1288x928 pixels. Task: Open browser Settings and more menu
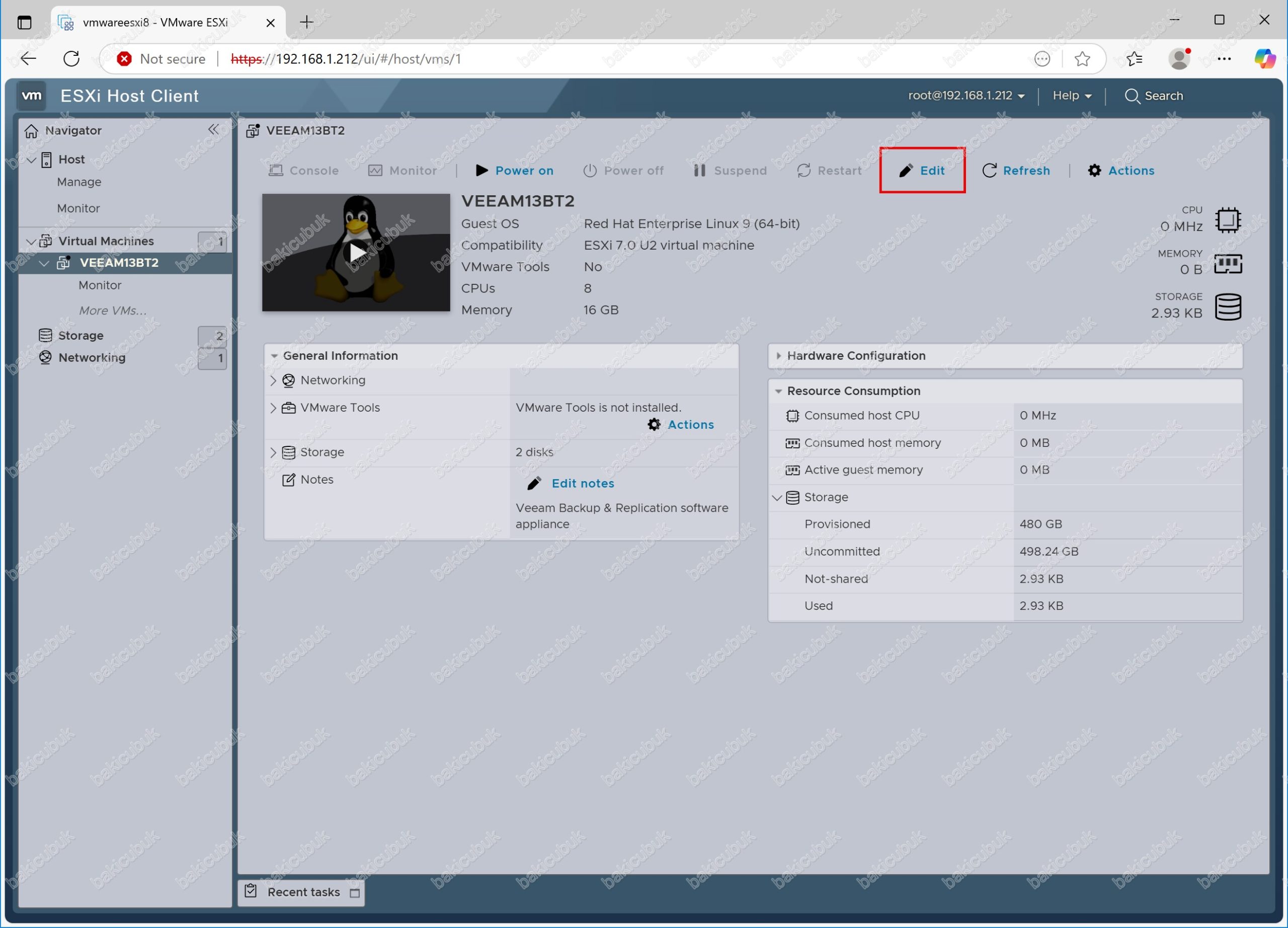point(1224,58)
